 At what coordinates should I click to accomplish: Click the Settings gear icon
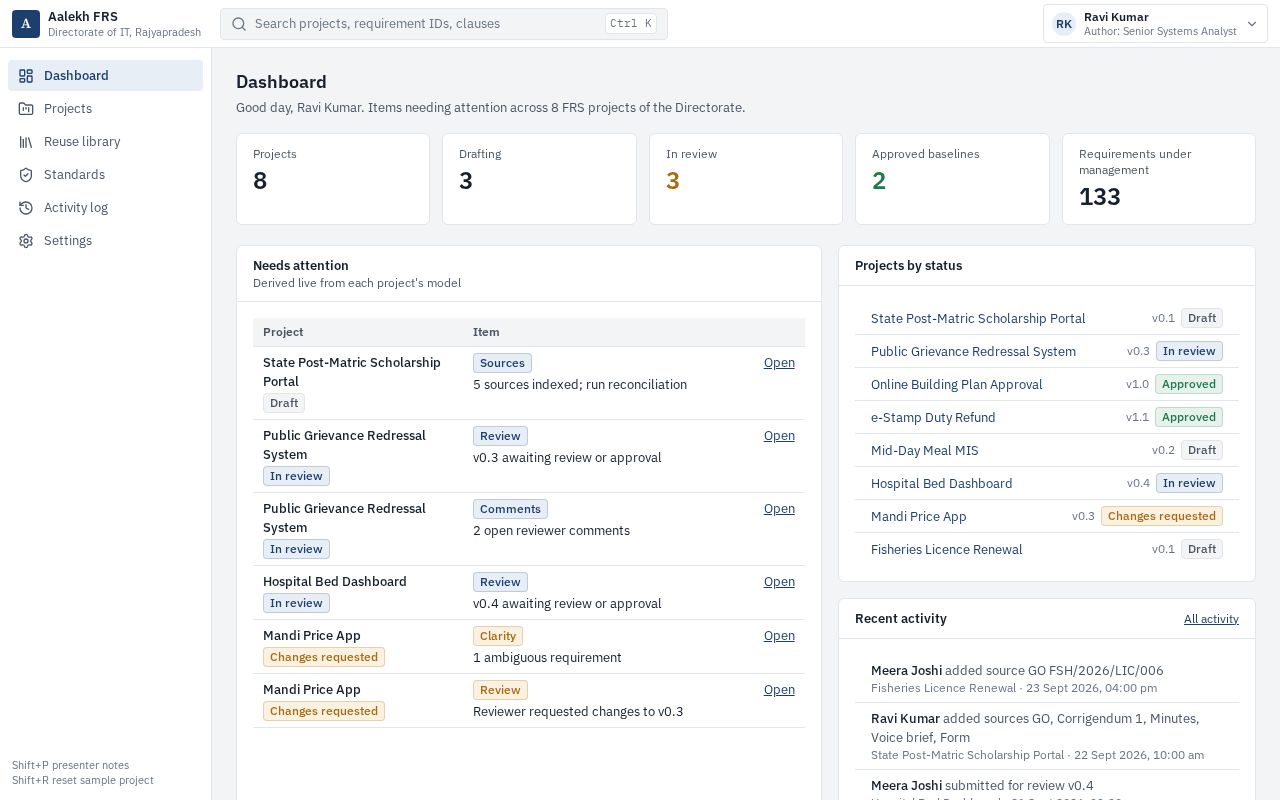click(26, 241)
